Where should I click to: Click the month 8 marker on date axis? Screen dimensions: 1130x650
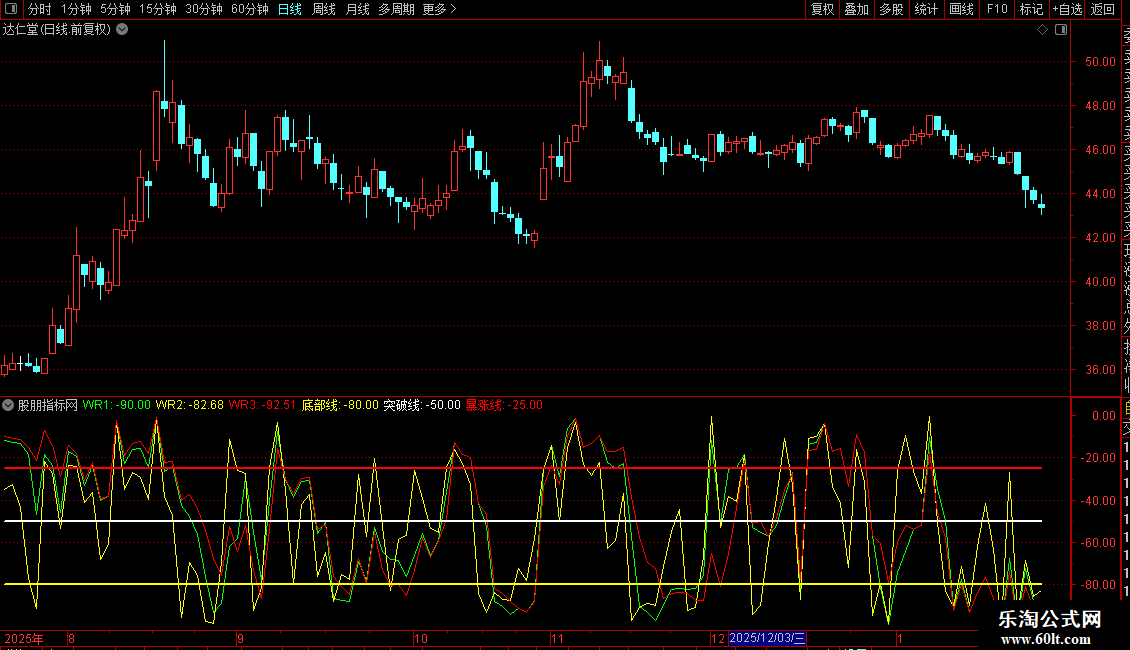pyautogui.click(x=71, y=638)
